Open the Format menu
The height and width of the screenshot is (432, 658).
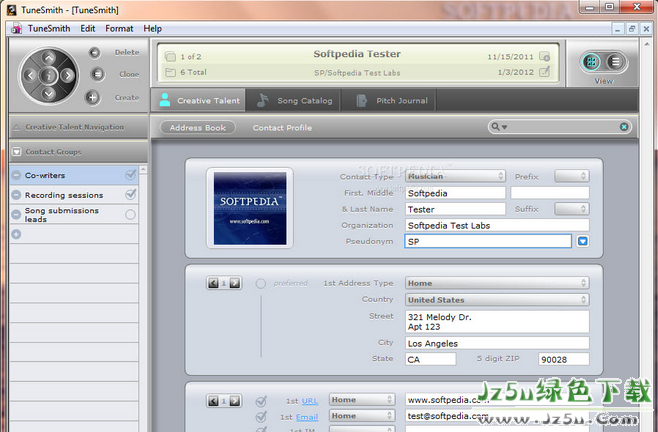pyautogui.click(x=119, y=29)
